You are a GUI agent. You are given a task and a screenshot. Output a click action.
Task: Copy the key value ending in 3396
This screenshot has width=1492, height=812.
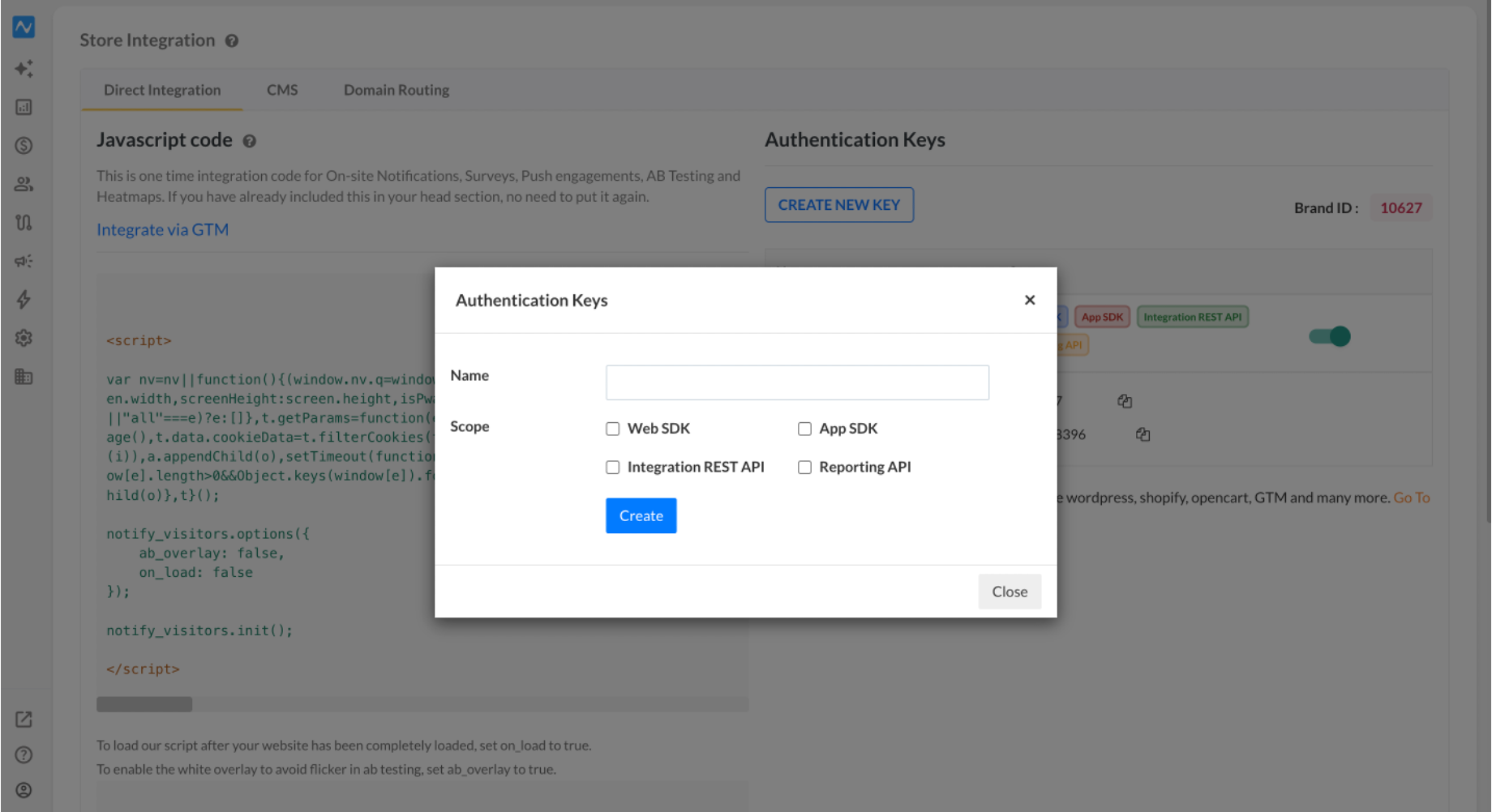pyautogui.click(x=1143, y=434)
